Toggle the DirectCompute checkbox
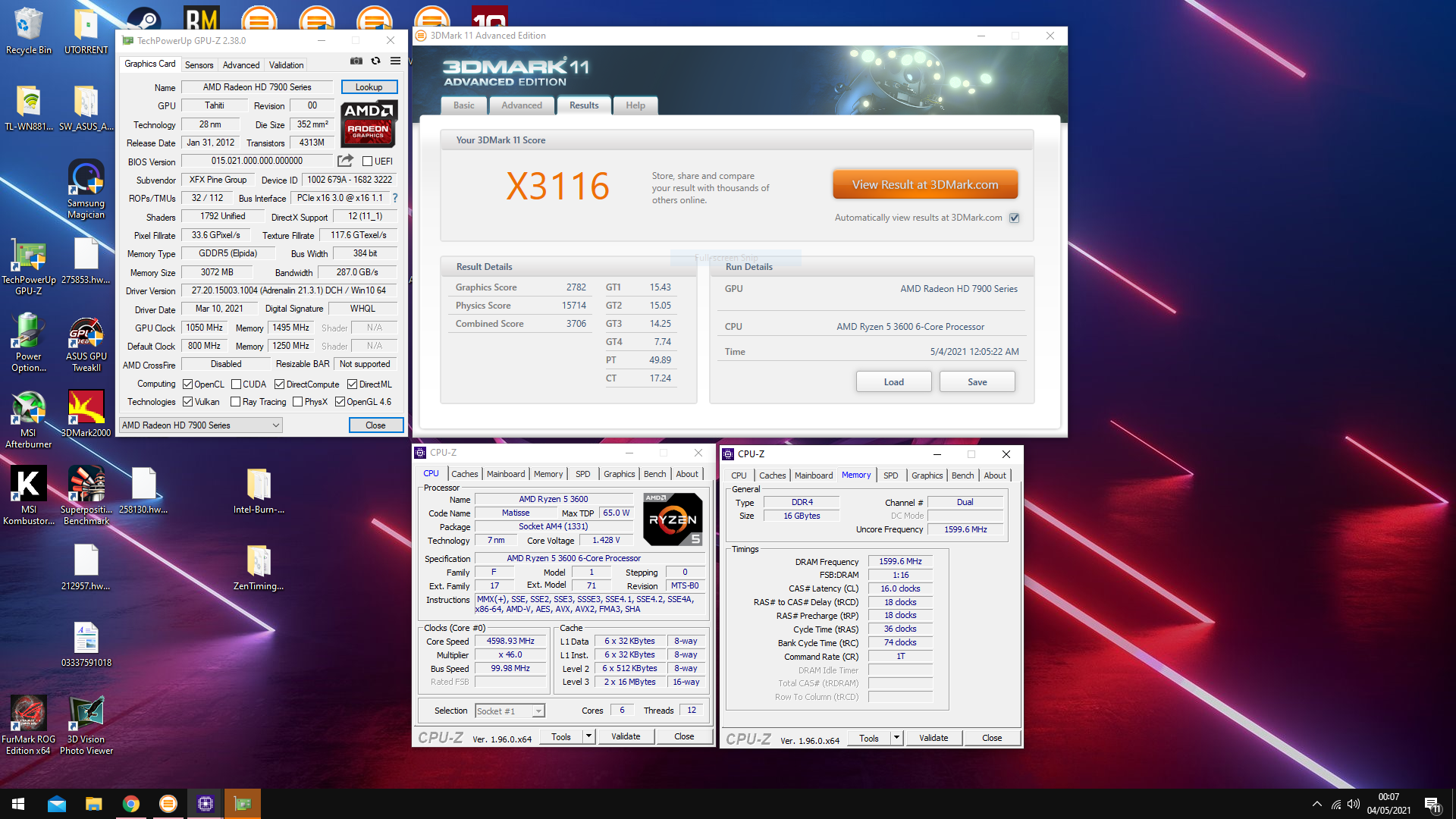 [x=279, y=384]
